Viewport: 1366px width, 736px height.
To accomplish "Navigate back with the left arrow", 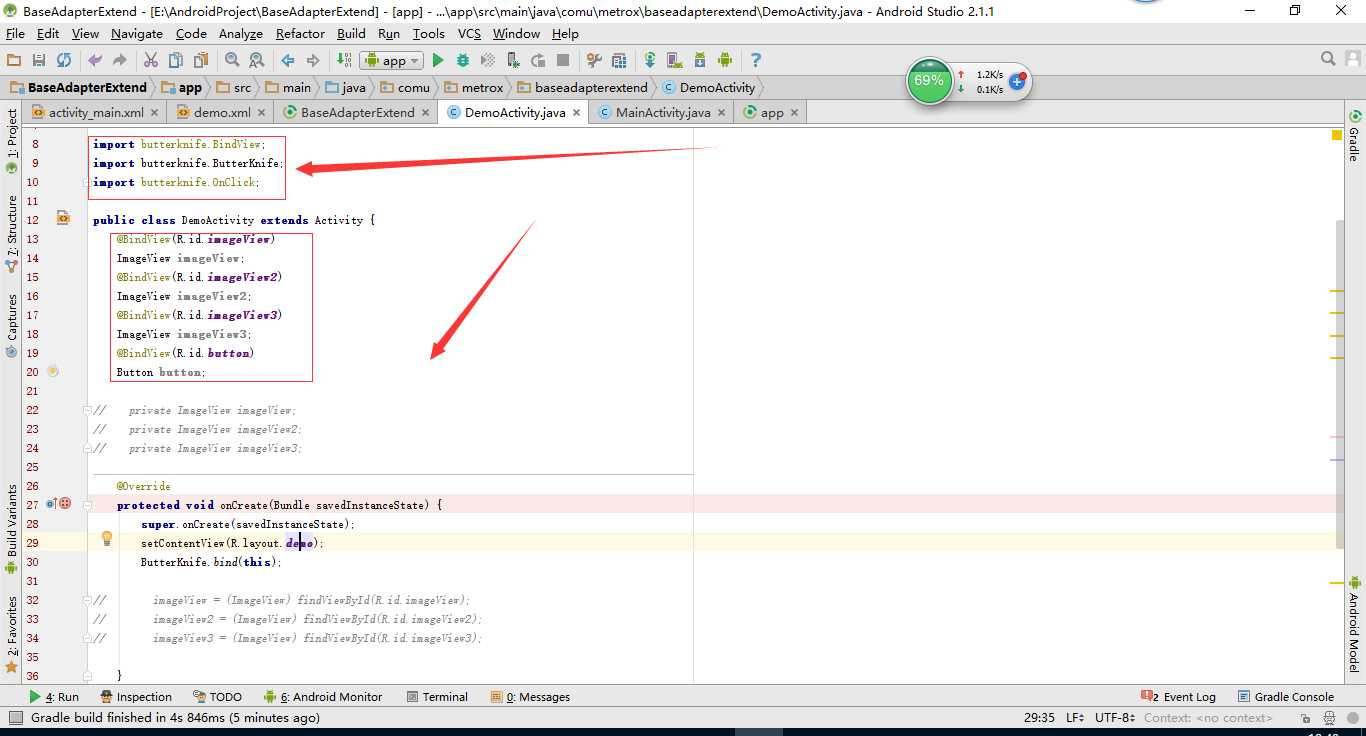I will (288, 61).
